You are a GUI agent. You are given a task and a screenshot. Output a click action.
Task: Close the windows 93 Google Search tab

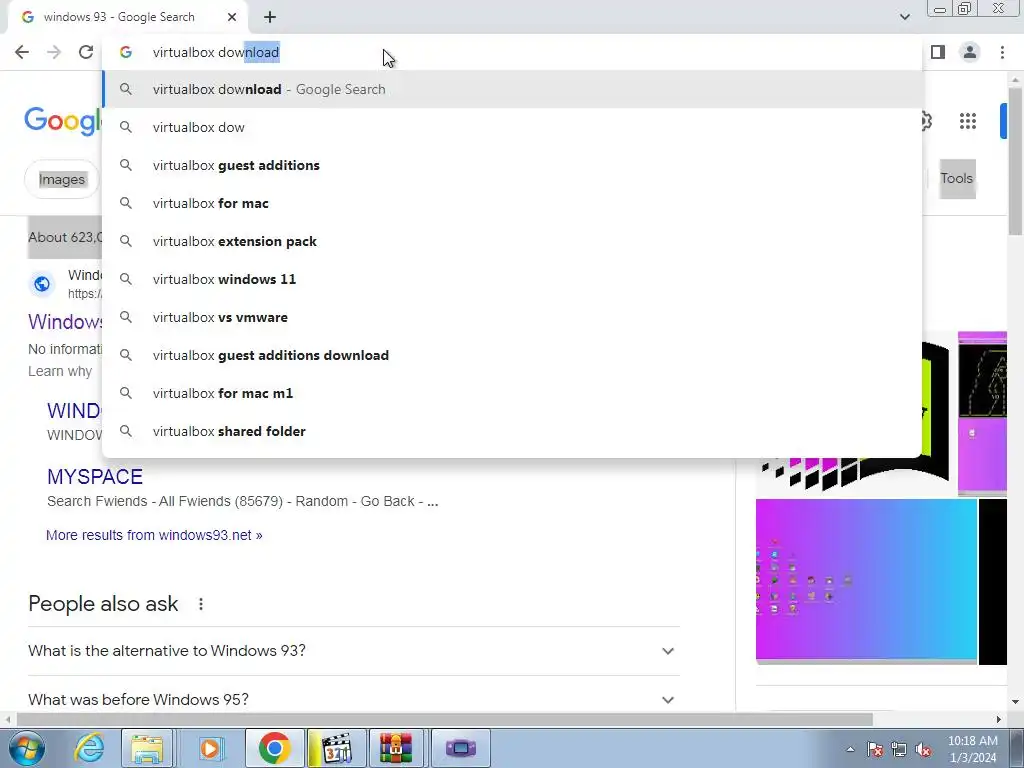pos(232,17)
